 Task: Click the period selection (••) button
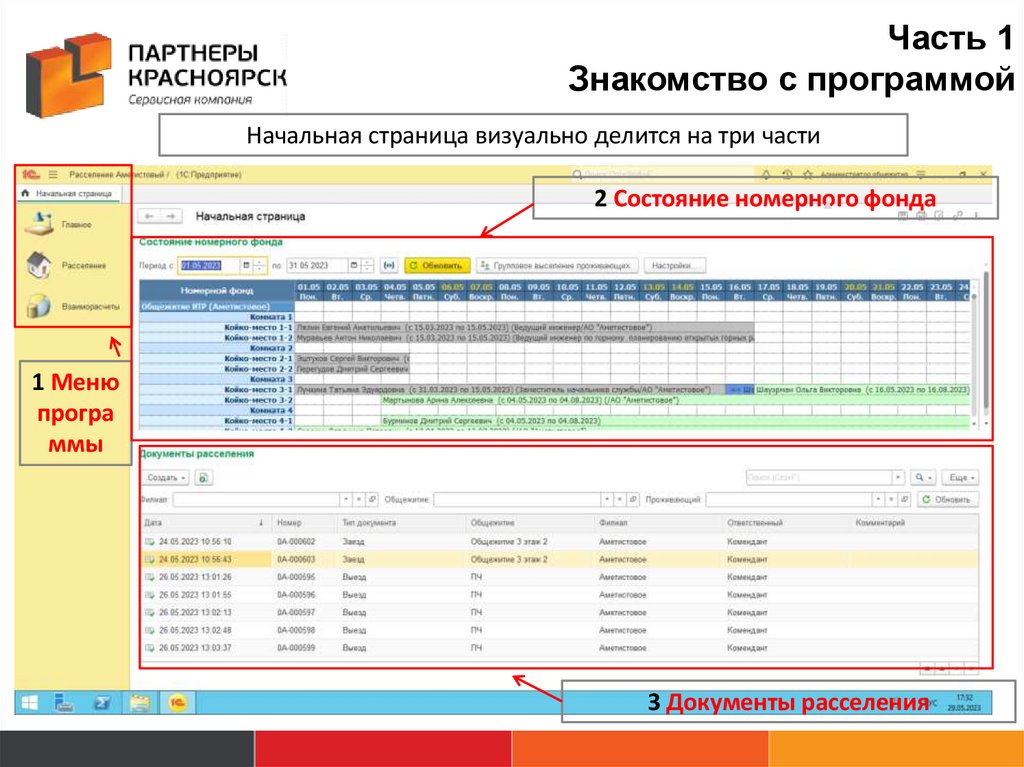[x=389, y=266]
